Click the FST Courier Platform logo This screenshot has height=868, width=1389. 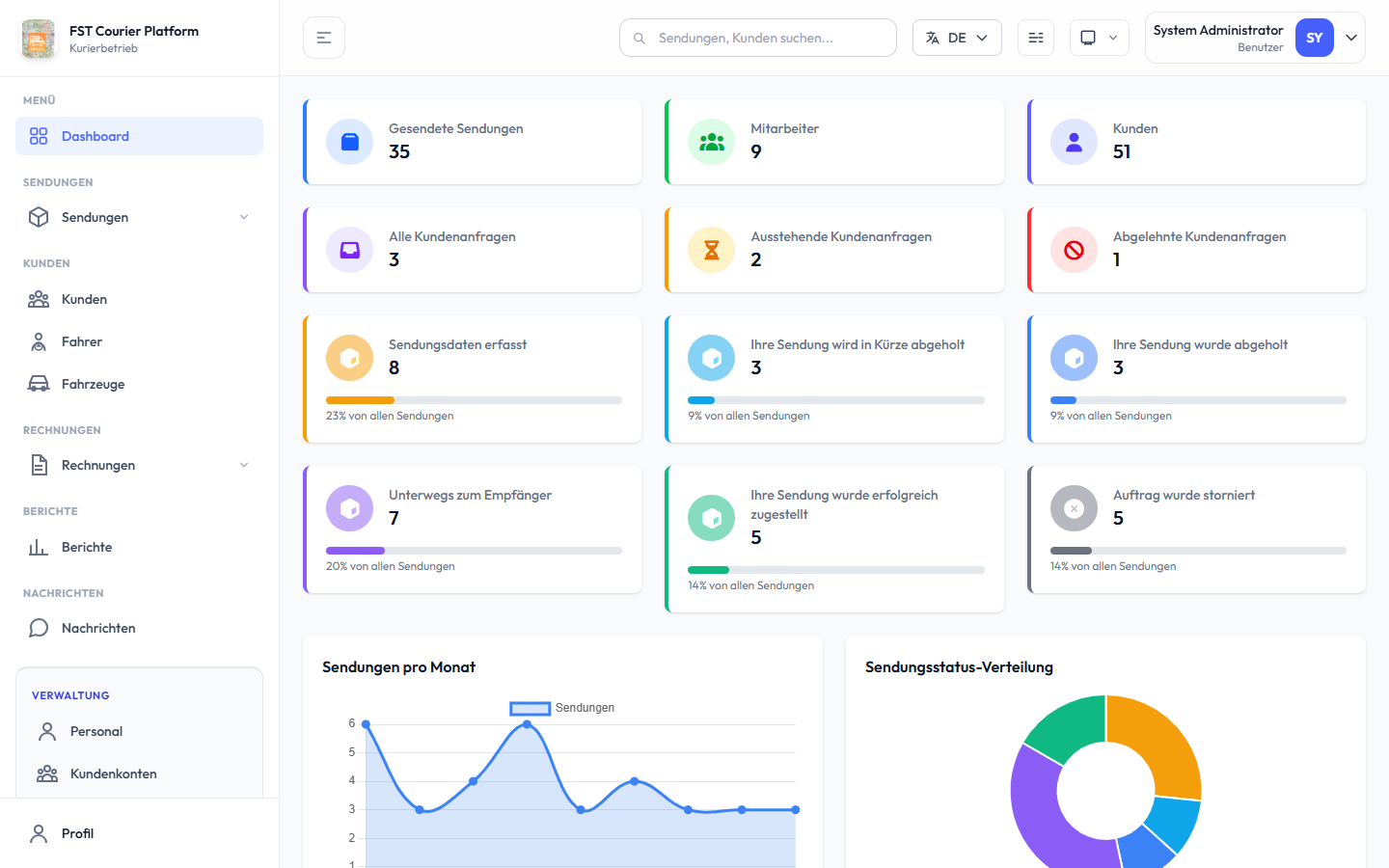coord(39,39)
